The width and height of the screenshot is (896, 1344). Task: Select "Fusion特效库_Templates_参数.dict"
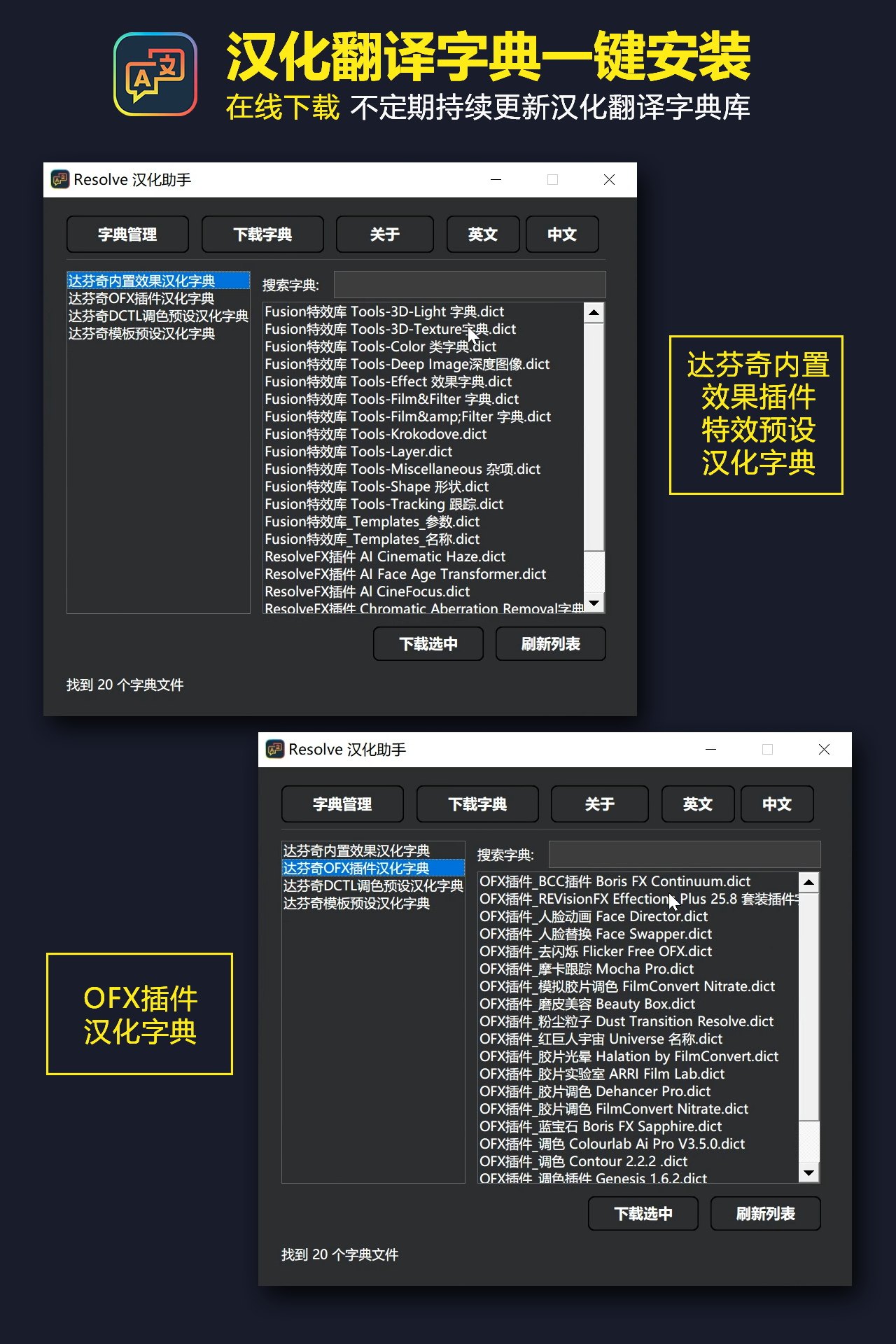[x=423, y=521]
